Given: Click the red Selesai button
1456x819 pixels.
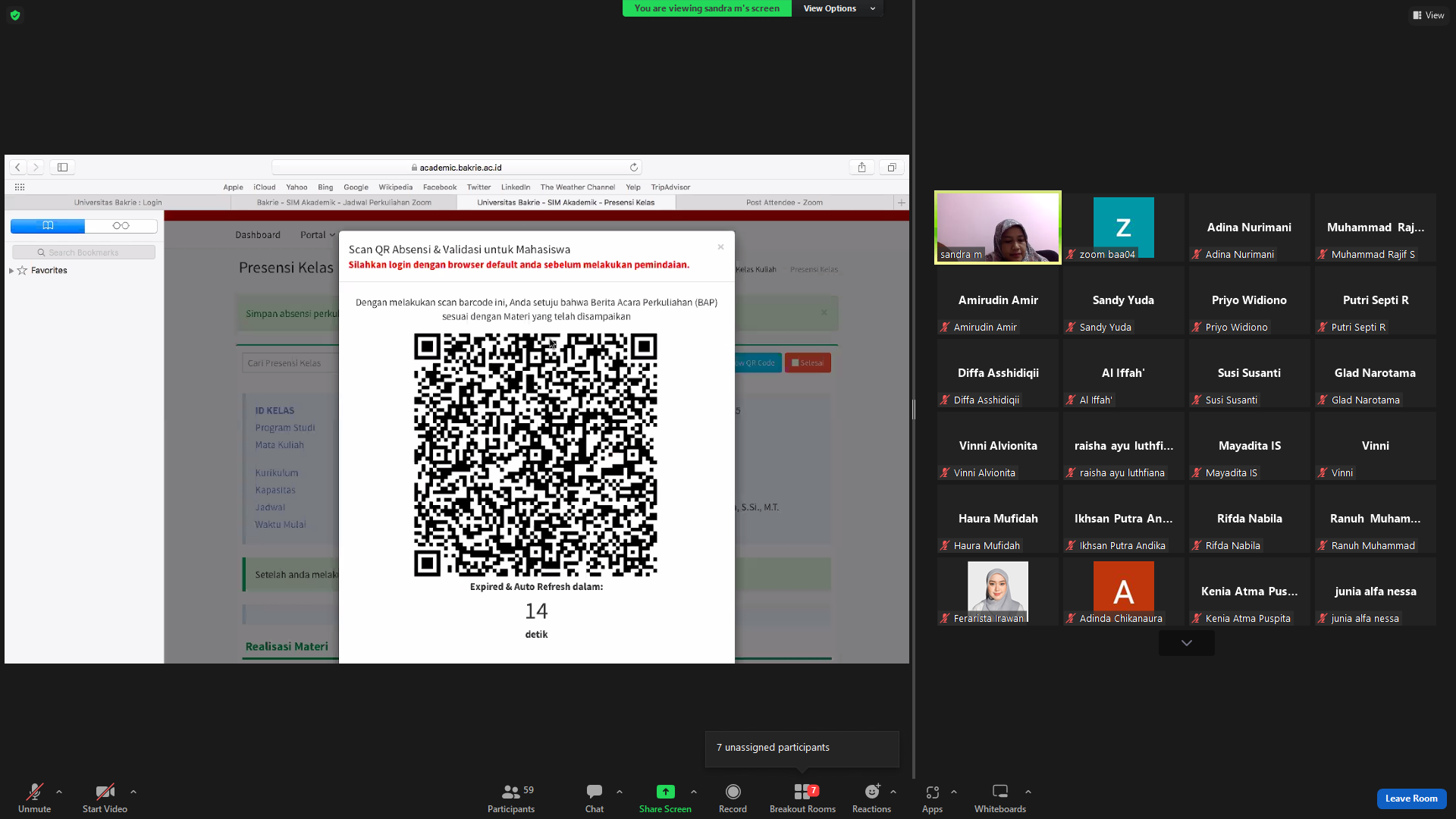Looking at the screenshot, I should [808, 363].
